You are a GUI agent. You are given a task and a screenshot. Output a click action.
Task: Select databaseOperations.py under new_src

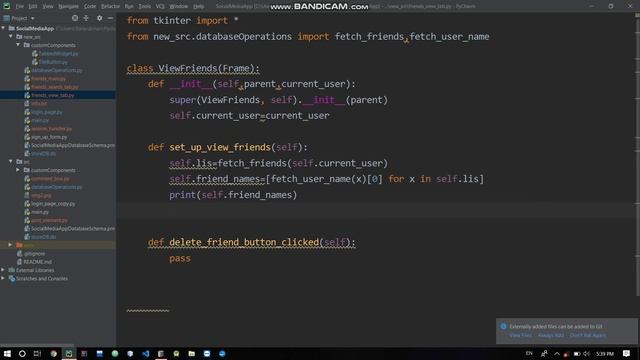coord(56,70)
